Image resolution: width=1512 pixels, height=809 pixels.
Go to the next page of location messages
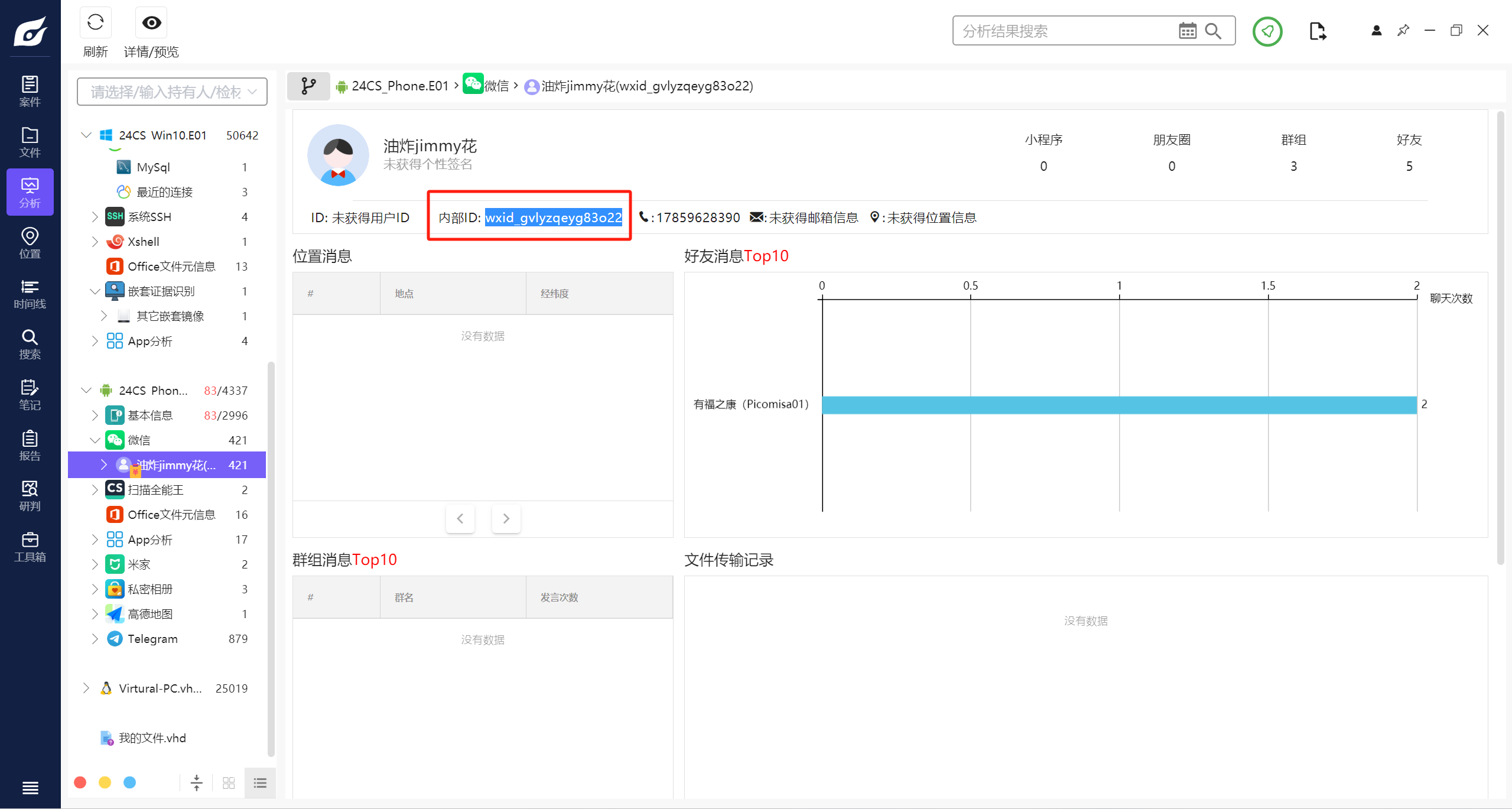click(x=506, y=518)
